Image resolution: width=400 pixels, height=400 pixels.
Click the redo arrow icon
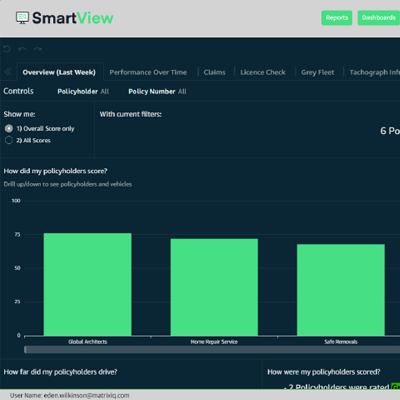click(38, 49)
